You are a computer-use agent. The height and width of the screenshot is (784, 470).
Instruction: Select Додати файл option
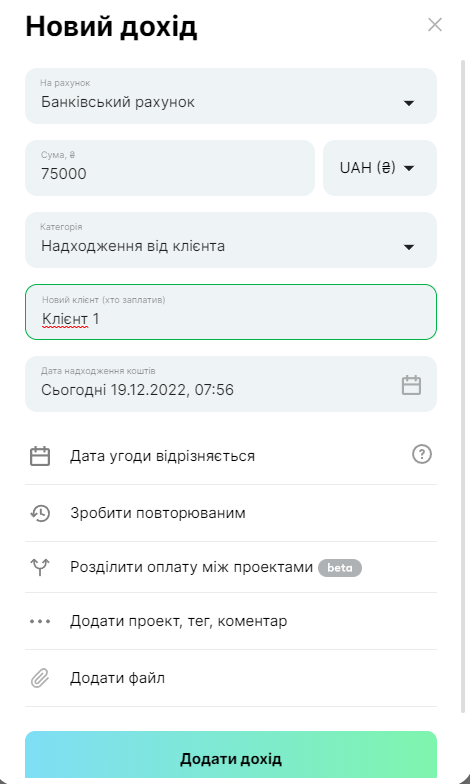[x=231, y=678]
